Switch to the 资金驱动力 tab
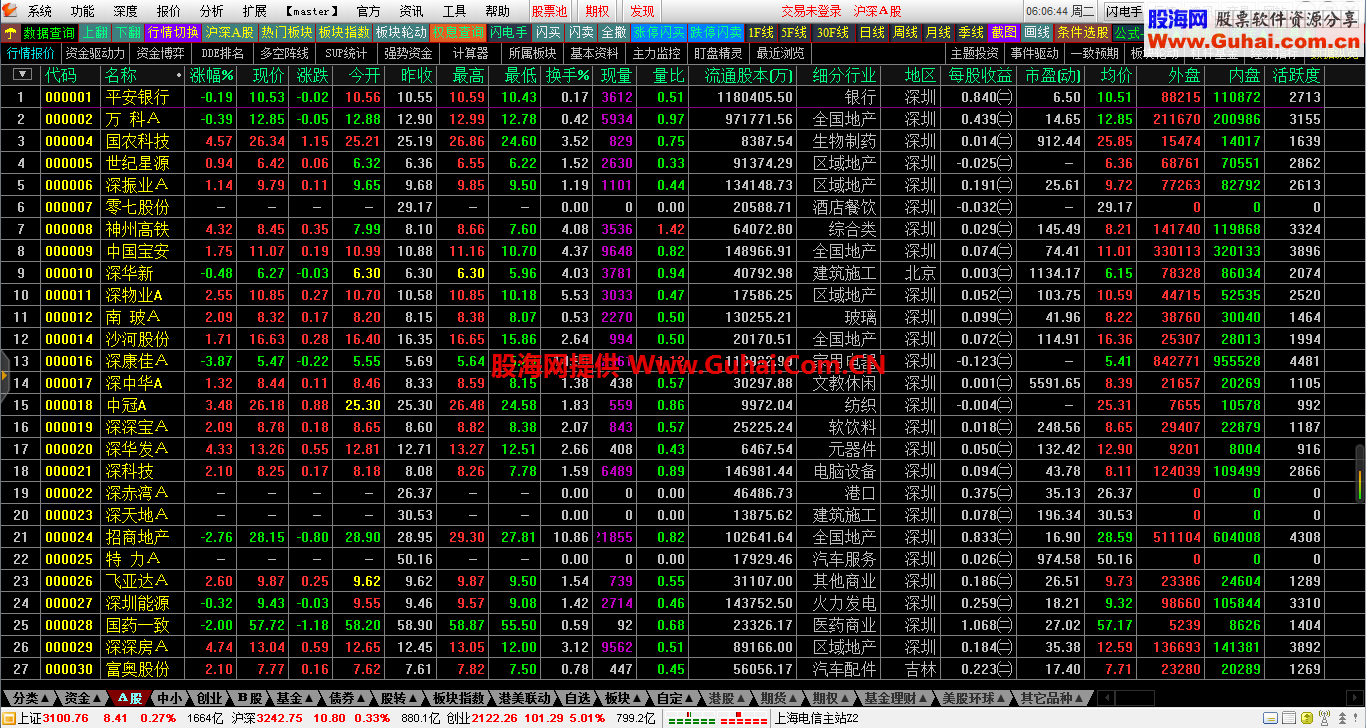The width and height of the screenshot is (1366, 728). [96, 53]
